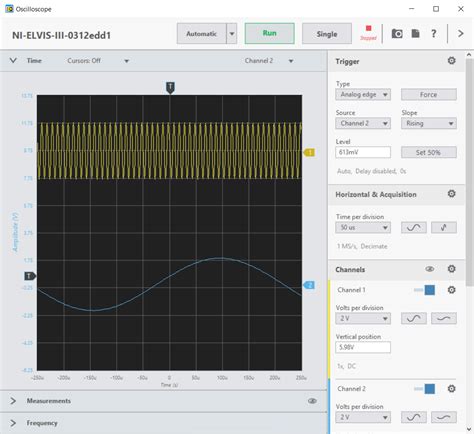The height and width of the screenshot is (434, 474).
Task: Click Channel 1 flatten waveform scale icon
Action: [444, 318]
